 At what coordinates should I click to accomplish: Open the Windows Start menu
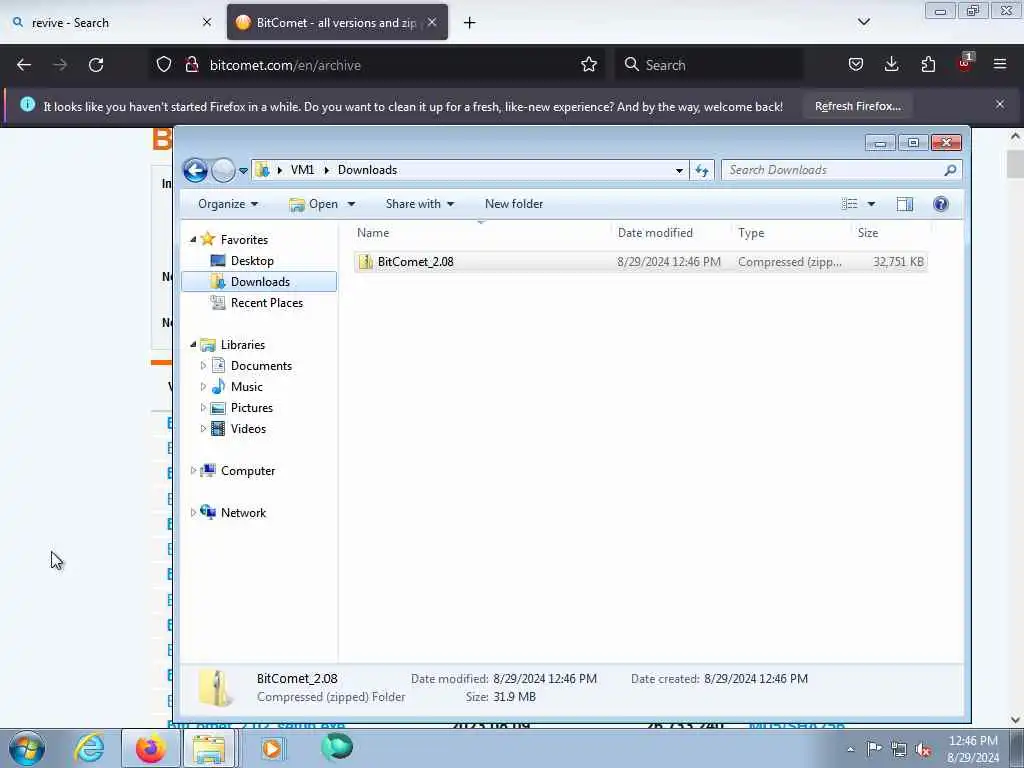pos(27,748)
